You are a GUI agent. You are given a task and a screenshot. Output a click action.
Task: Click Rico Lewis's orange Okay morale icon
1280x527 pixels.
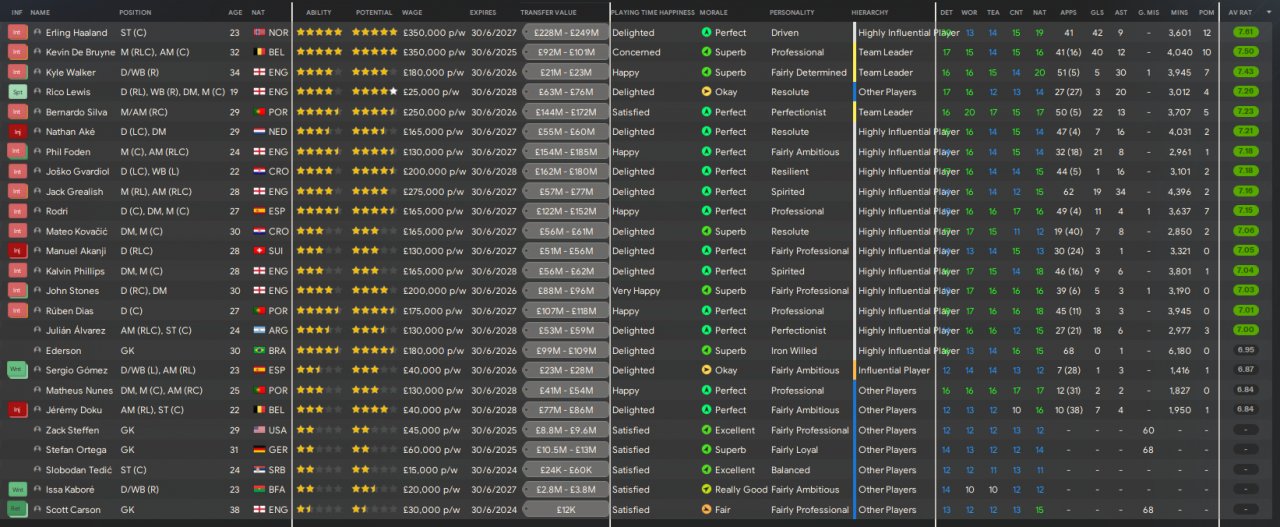[706, 92]
